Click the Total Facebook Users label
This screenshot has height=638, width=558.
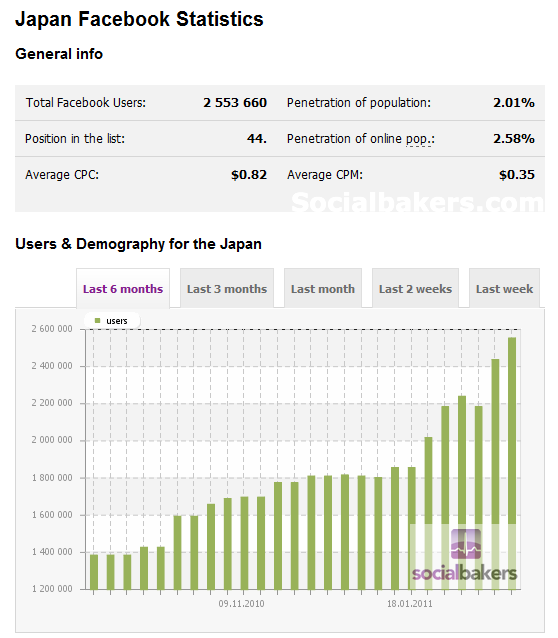86,103
